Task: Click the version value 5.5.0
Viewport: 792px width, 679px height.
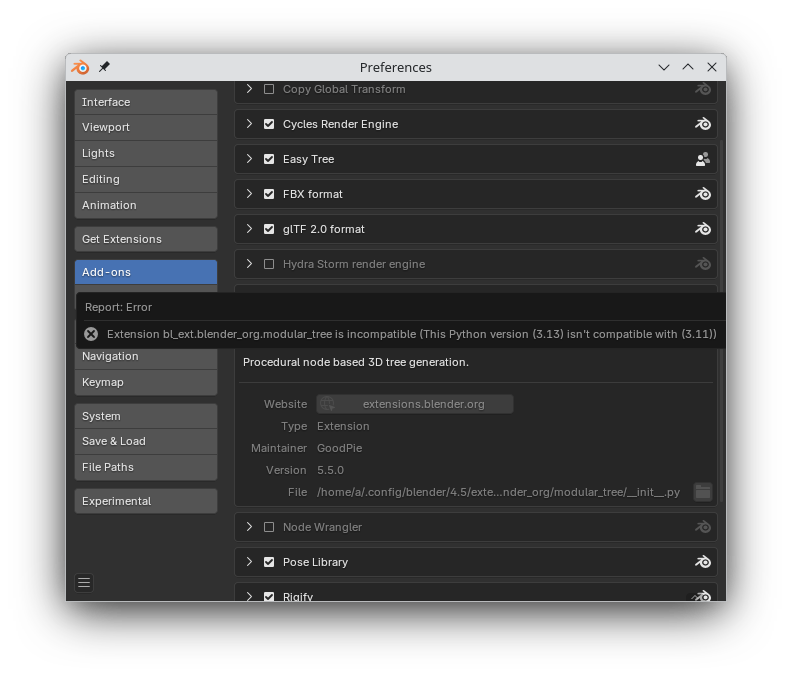Action: pyautogui.click(x=330, y=470)
